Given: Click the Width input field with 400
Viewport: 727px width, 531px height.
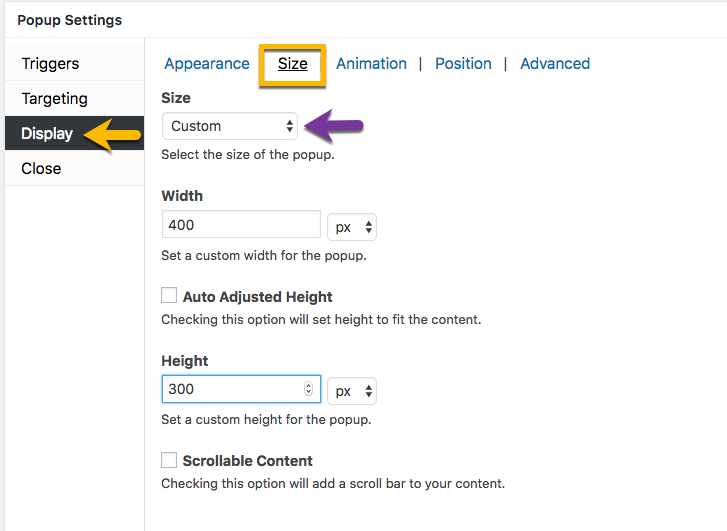Looking at the screenshot, I should point(241,224).
